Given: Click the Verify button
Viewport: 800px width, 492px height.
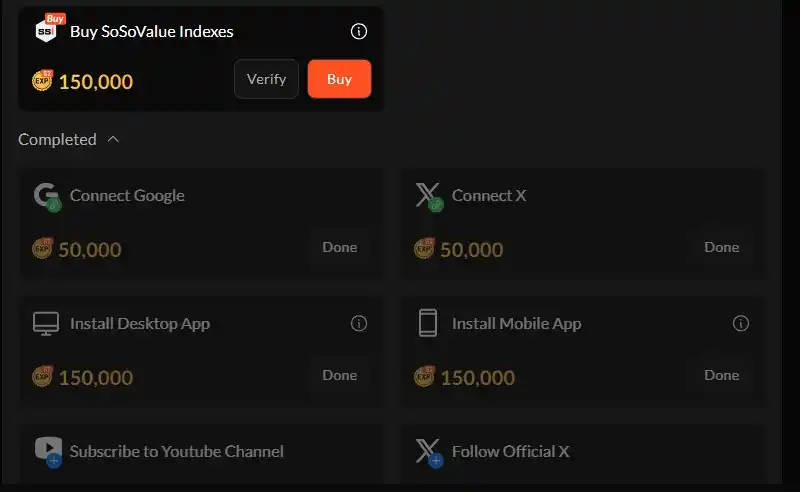Looking at the screenshot, I should [266, 79].
